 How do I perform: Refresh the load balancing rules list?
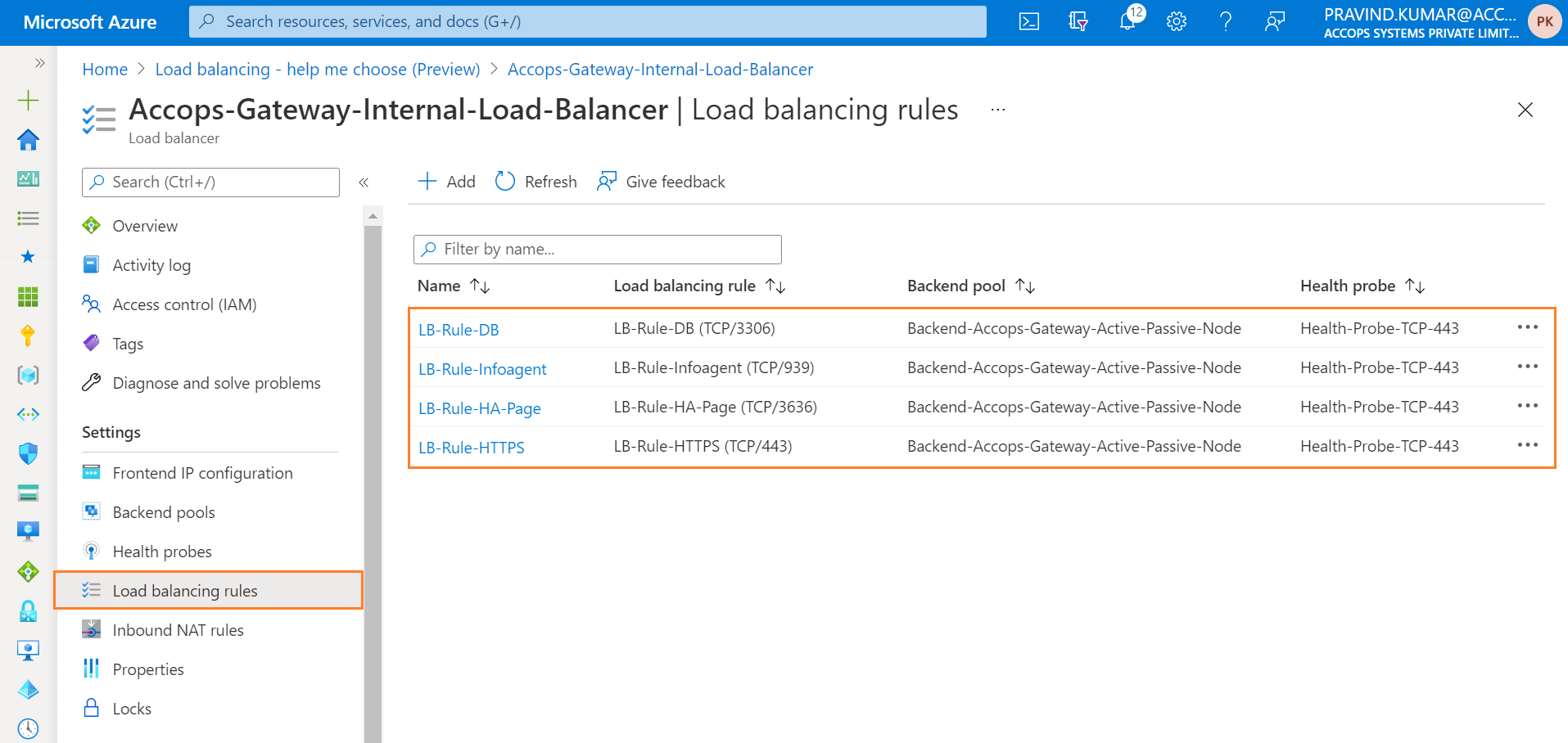tap(536, 182)
